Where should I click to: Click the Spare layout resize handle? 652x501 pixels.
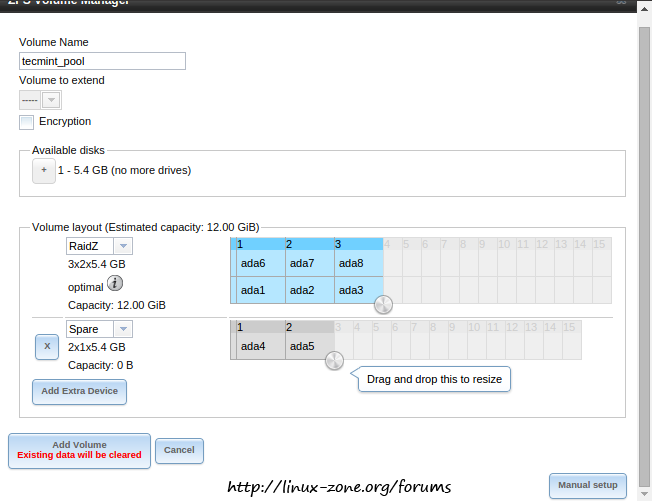(334, 360)
